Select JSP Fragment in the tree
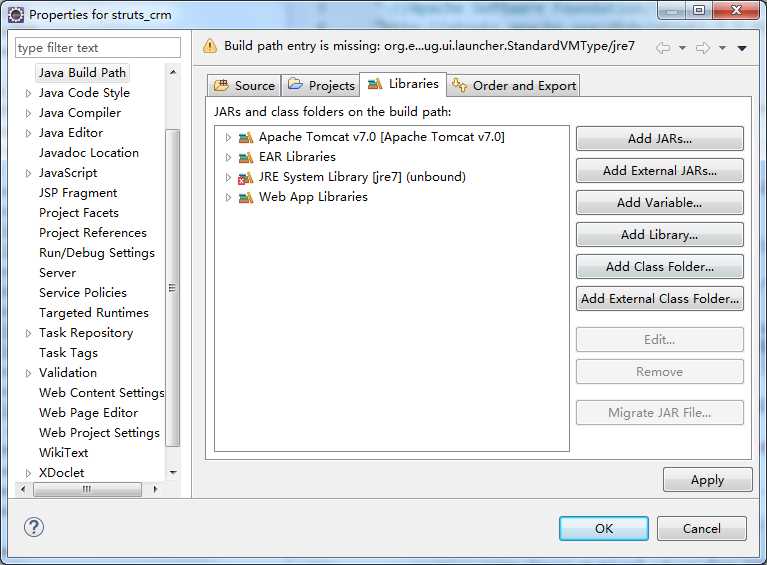Screen dimensions: 767x565 pos(78,193)
